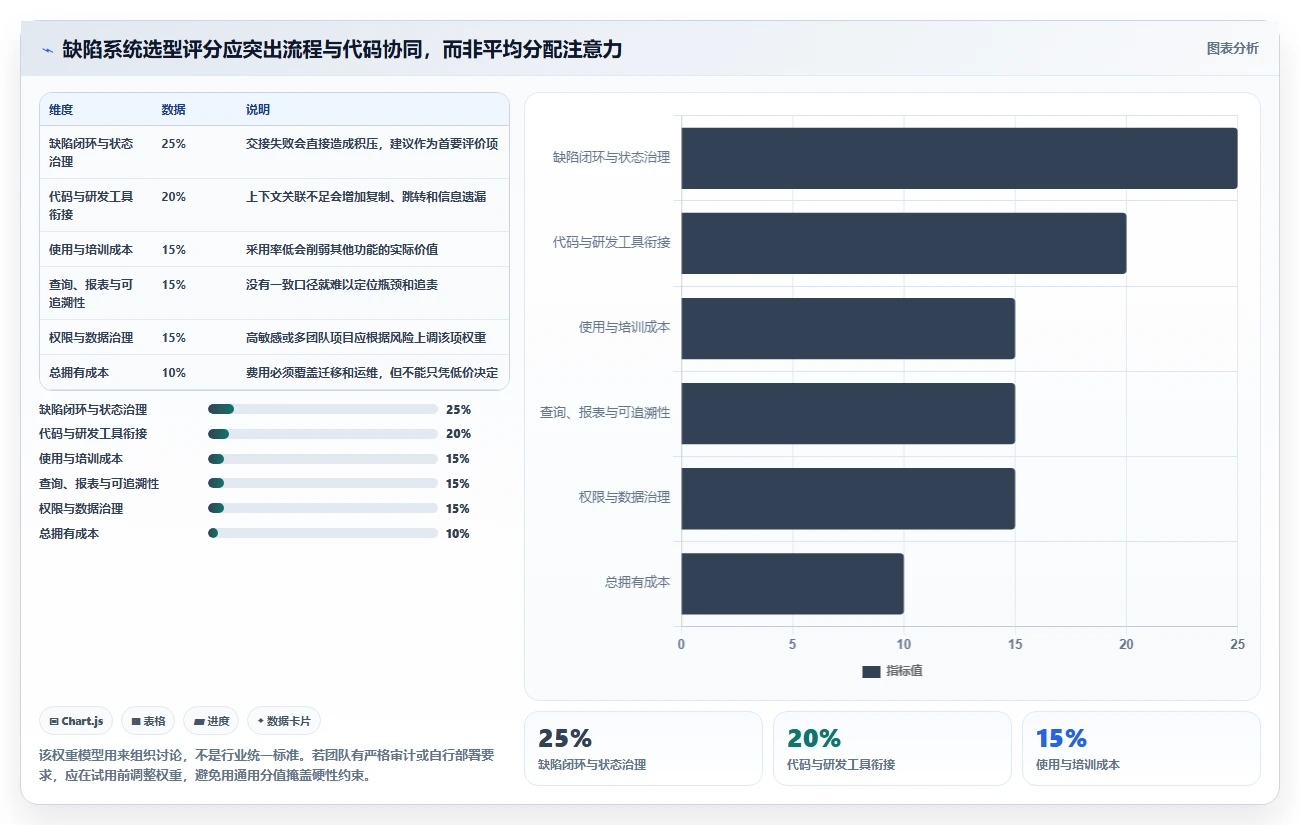Click description 没有一致口径就难以定位瓶颈和追责

pyautogui.click(x=342, y=285)
